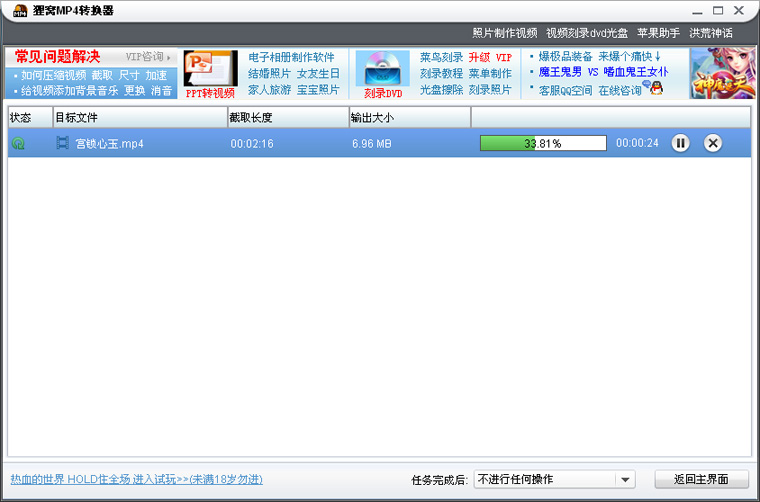Viewport: 760px width, 502px height.
Task: Click the 00:00:24 elapsed time value
Action: pos(637,143)
